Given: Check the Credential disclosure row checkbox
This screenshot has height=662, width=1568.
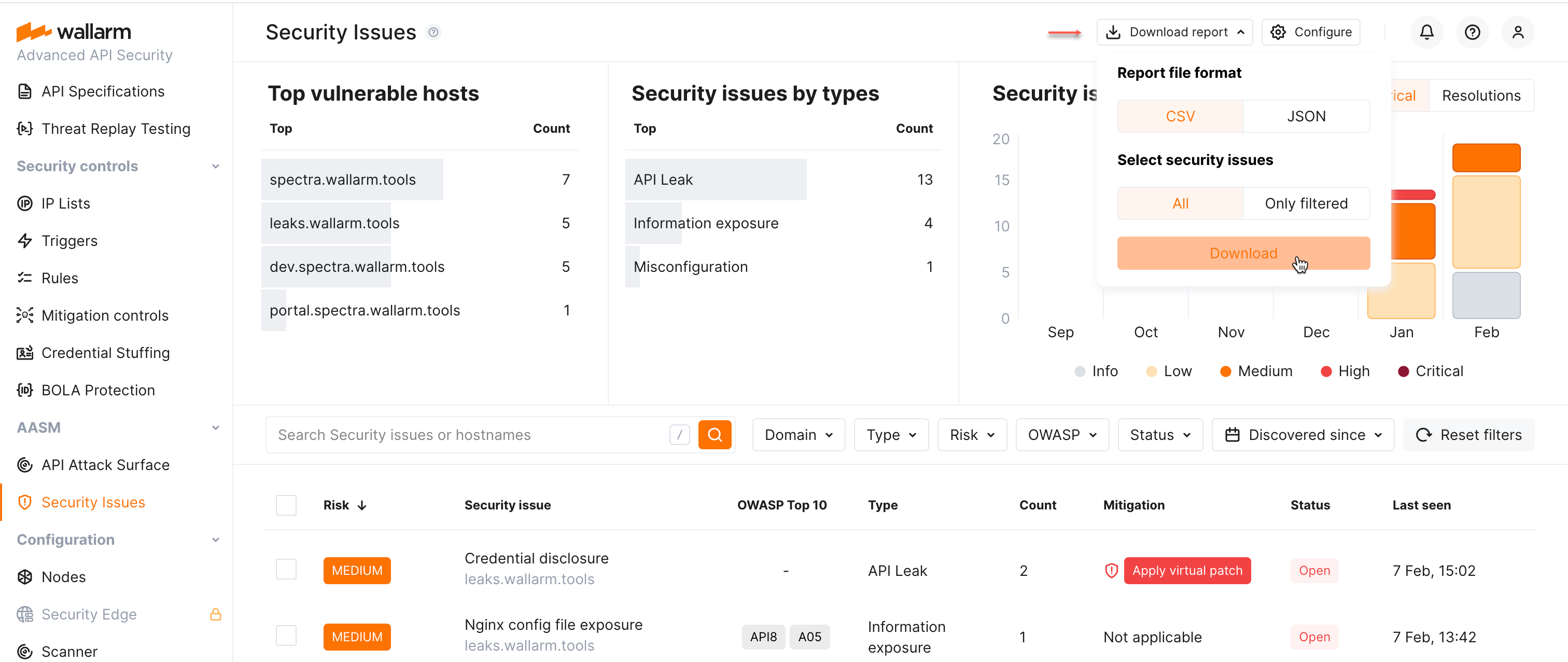Looking at the screenshot, I should click(x=286, y=570).
